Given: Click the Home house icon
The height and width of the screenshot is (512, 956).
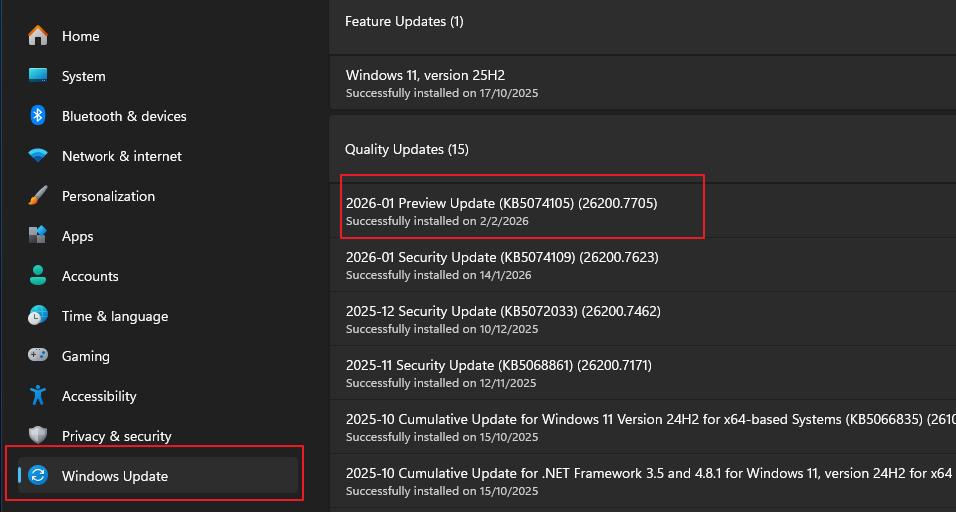Looking at the screenshot, I should pyautogui.click(x=38, y=36).
